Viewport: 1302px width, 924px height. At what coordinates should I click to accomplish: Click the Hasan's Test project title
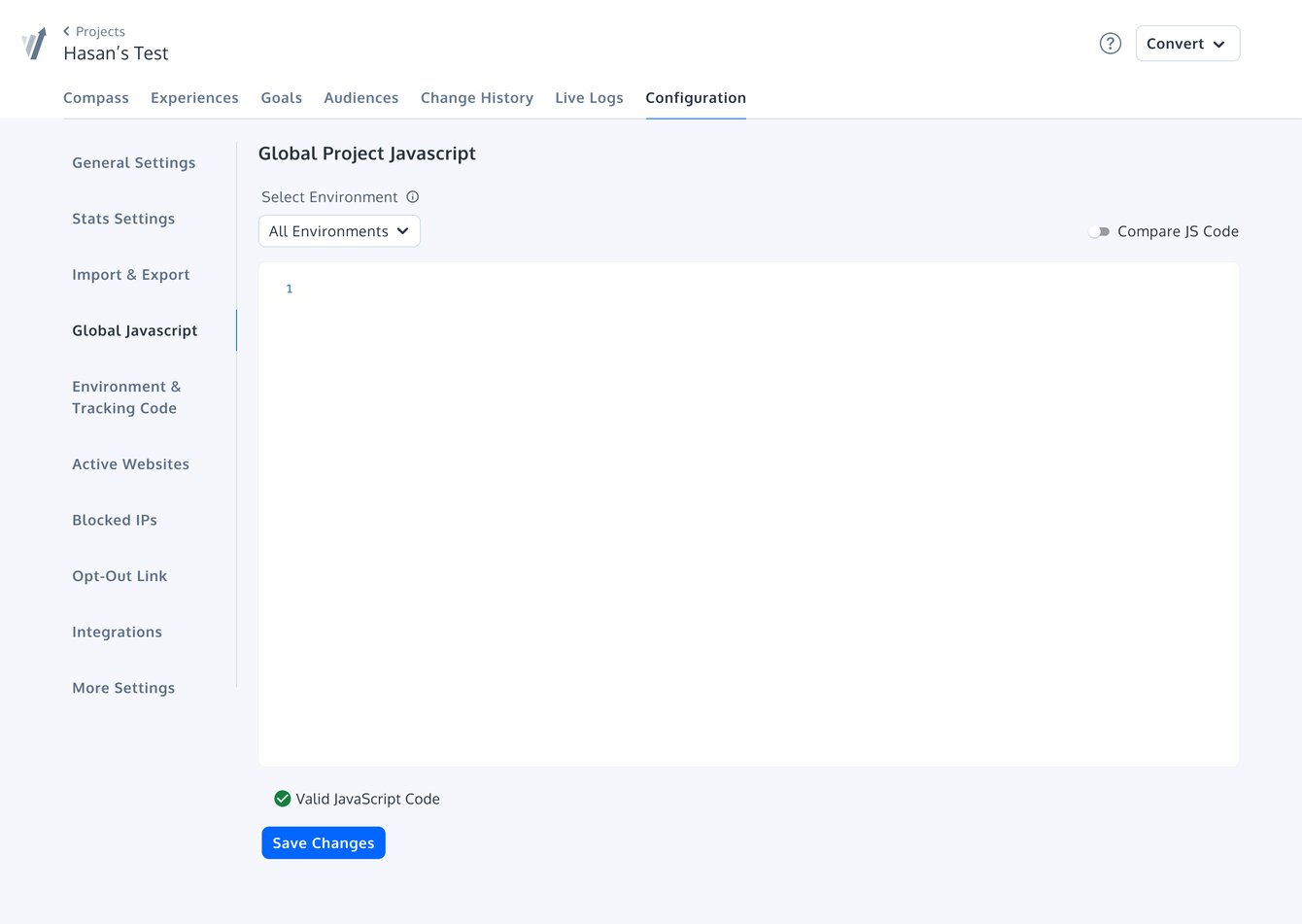[x=116, y=53]
